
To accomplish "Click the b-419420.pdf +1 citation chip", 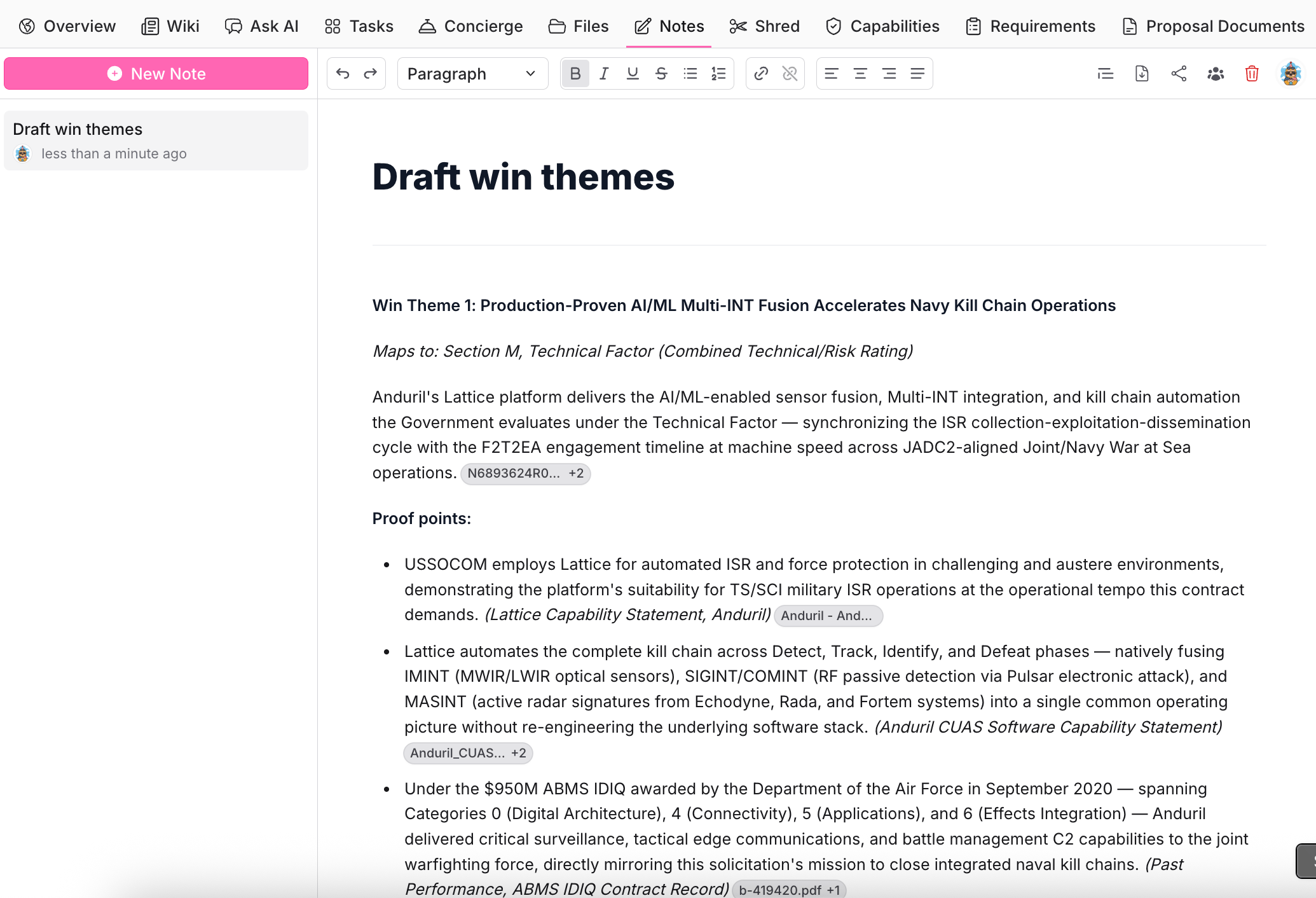I will click(x=789, y=890).
